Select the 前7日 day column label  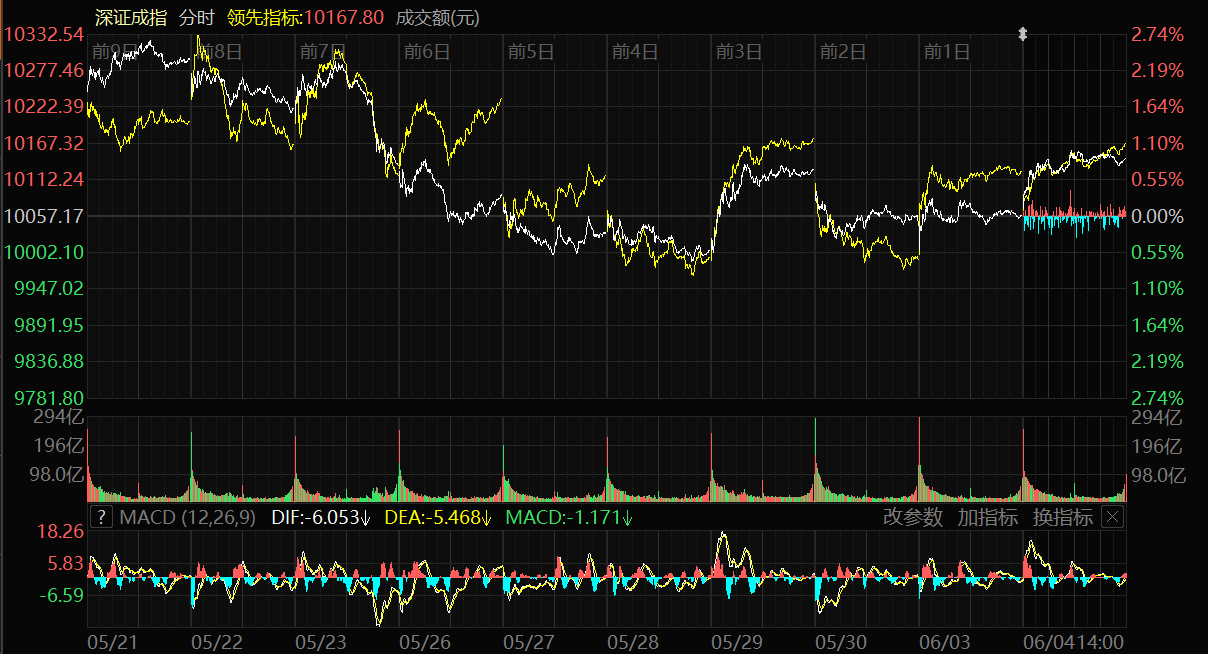pyautogui.click(x=323, y=51)
